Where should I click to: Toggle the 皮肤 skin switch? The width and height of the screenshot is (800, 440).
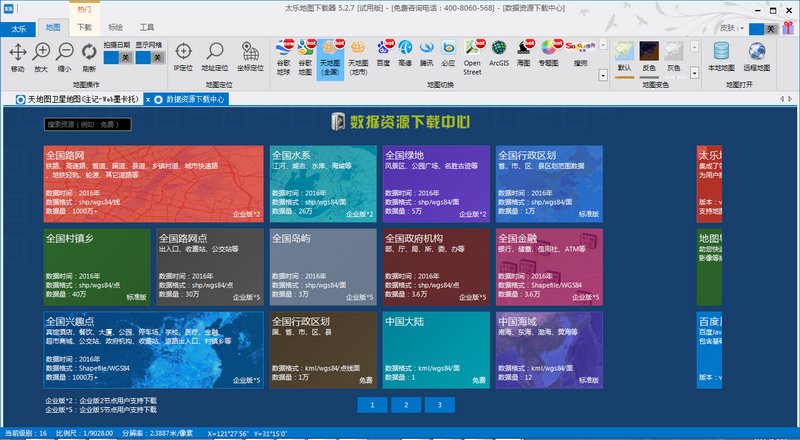coord(763,29)
